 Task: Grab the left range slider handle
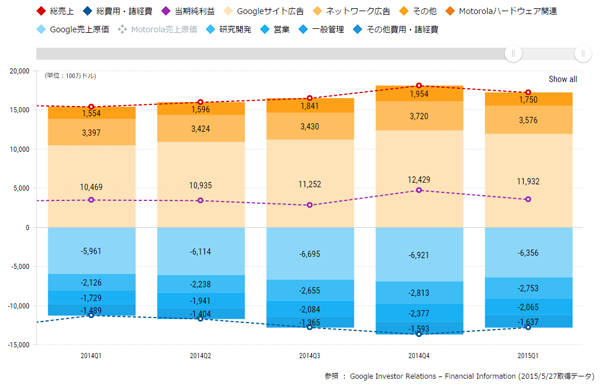(513, 54)
